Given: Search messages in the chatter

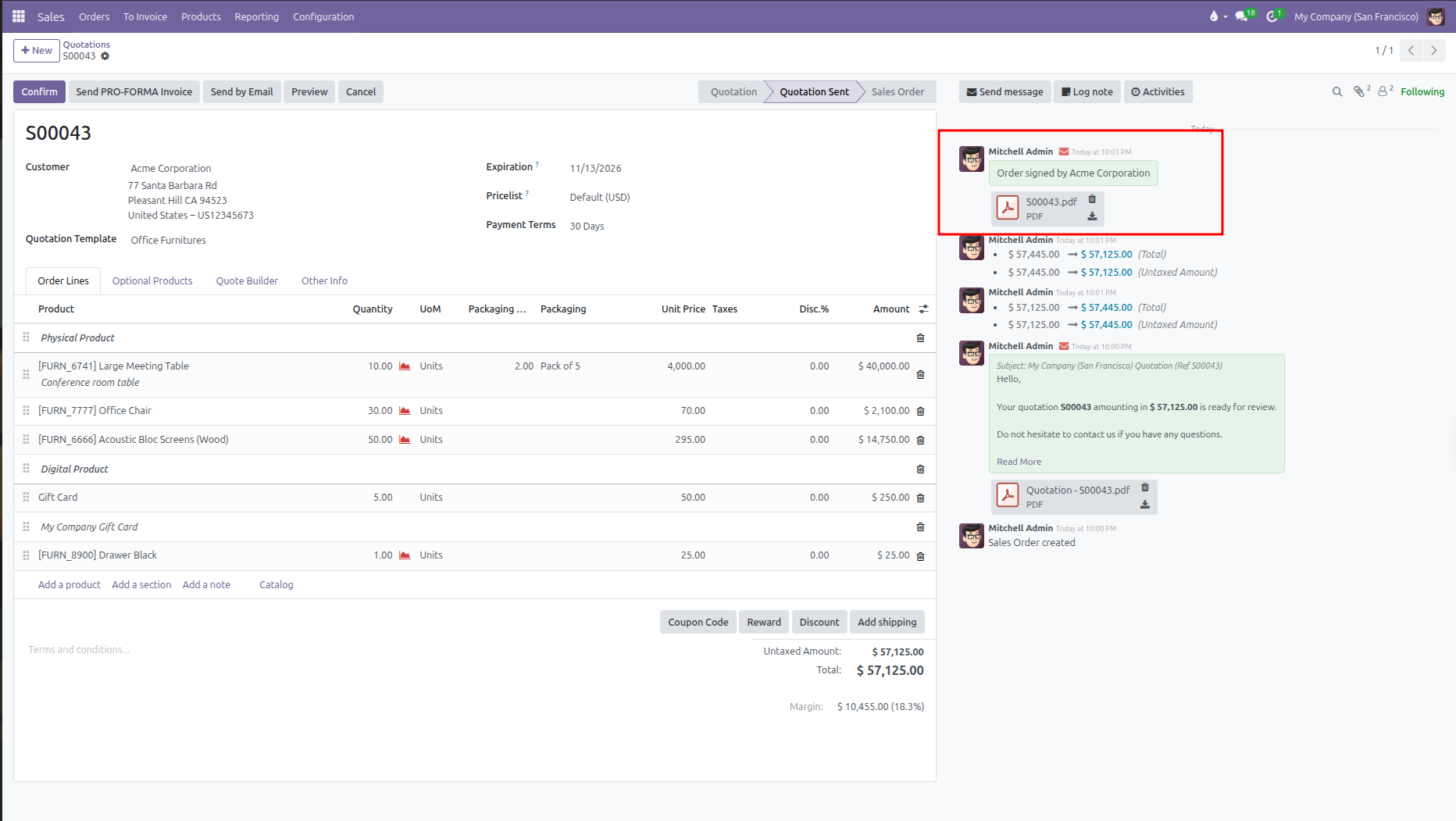Looking at the screenshot, I should pyautogui.click(x=1337, y=92).
